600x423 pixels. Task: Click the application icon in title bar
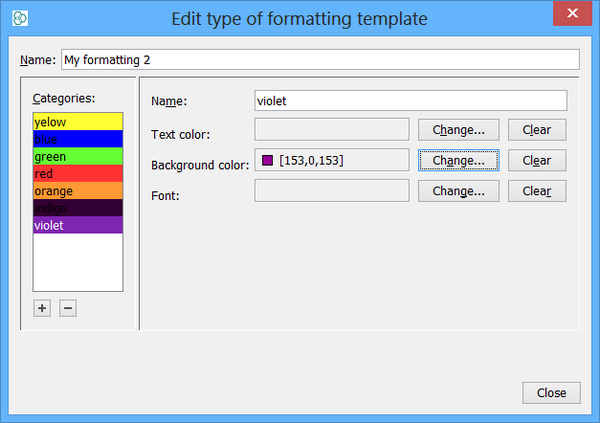coord(20,18)
